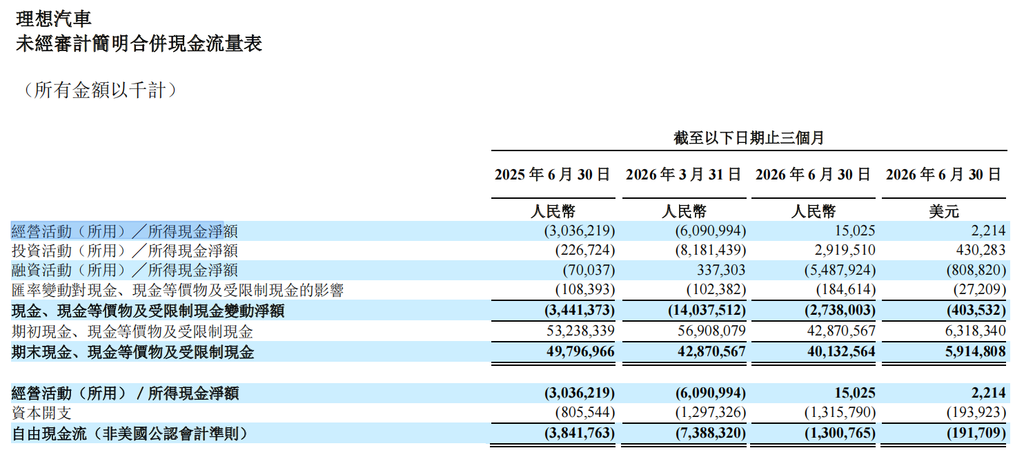This screenshot has width=1024, height=457.
Task: Click the company name 理想汽車
Action: [x=54, y=18]
